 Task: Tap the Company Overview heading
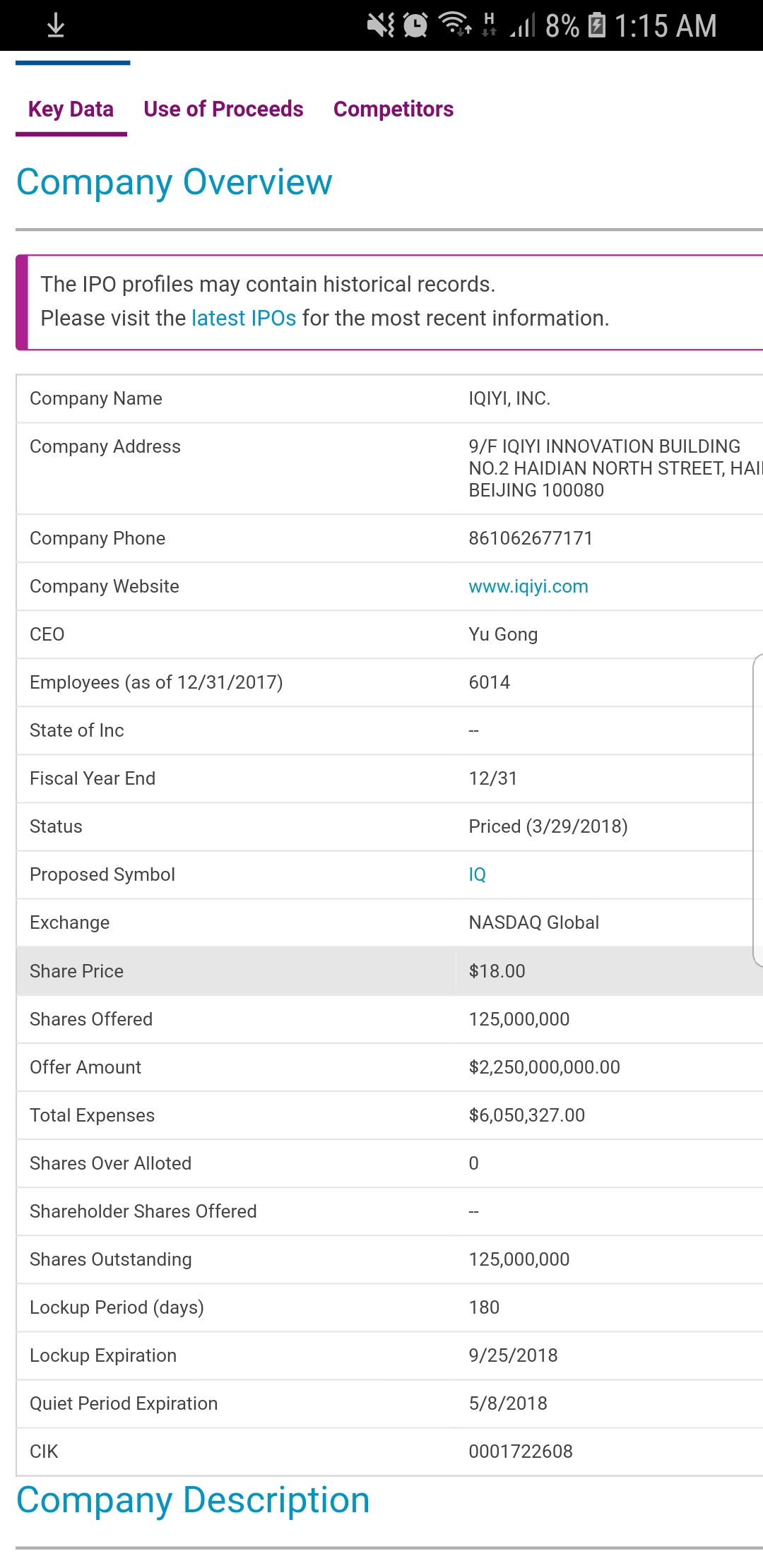[174, 182]
